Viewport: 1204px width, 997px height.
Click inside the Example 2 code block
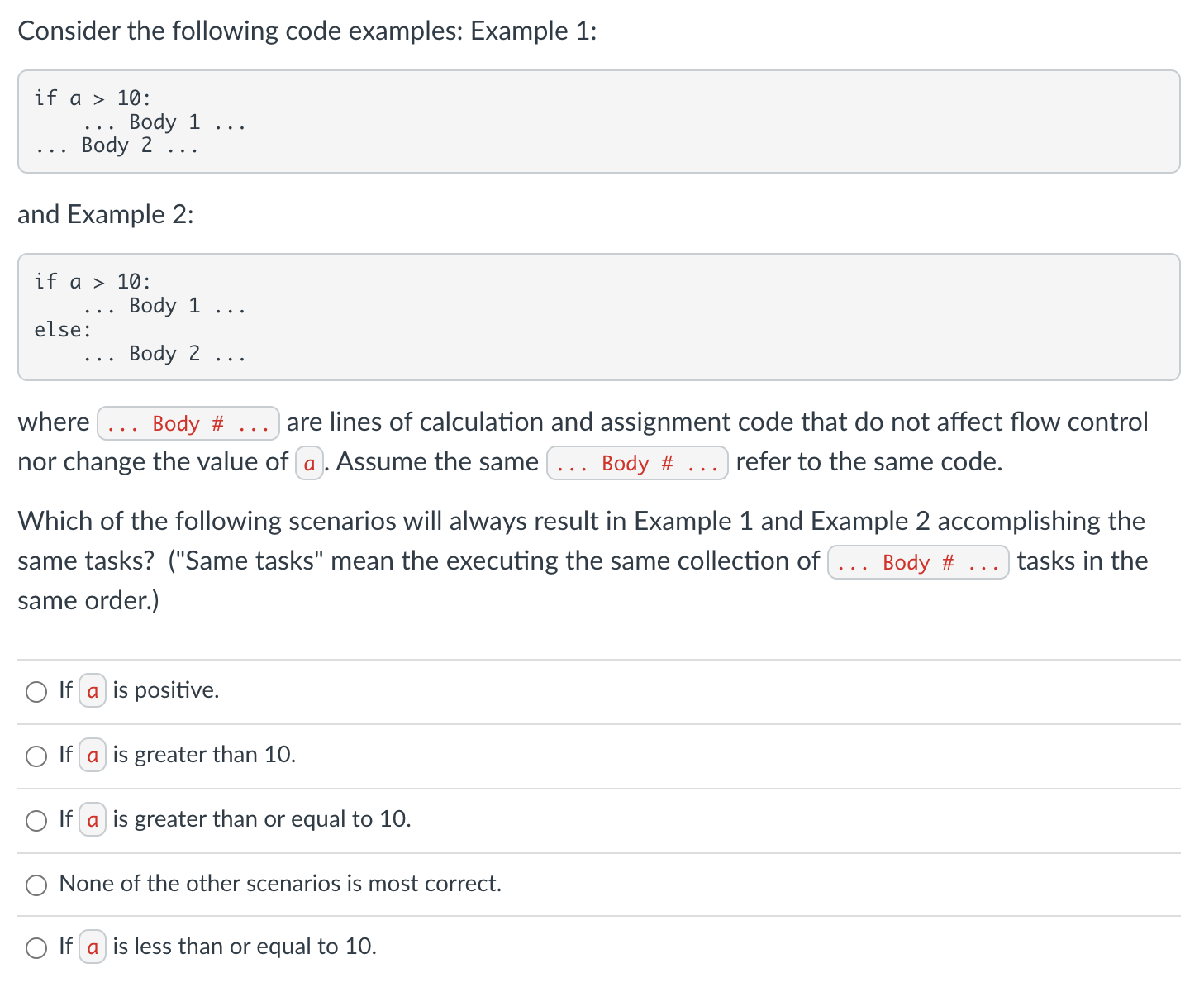pos(599,317)
